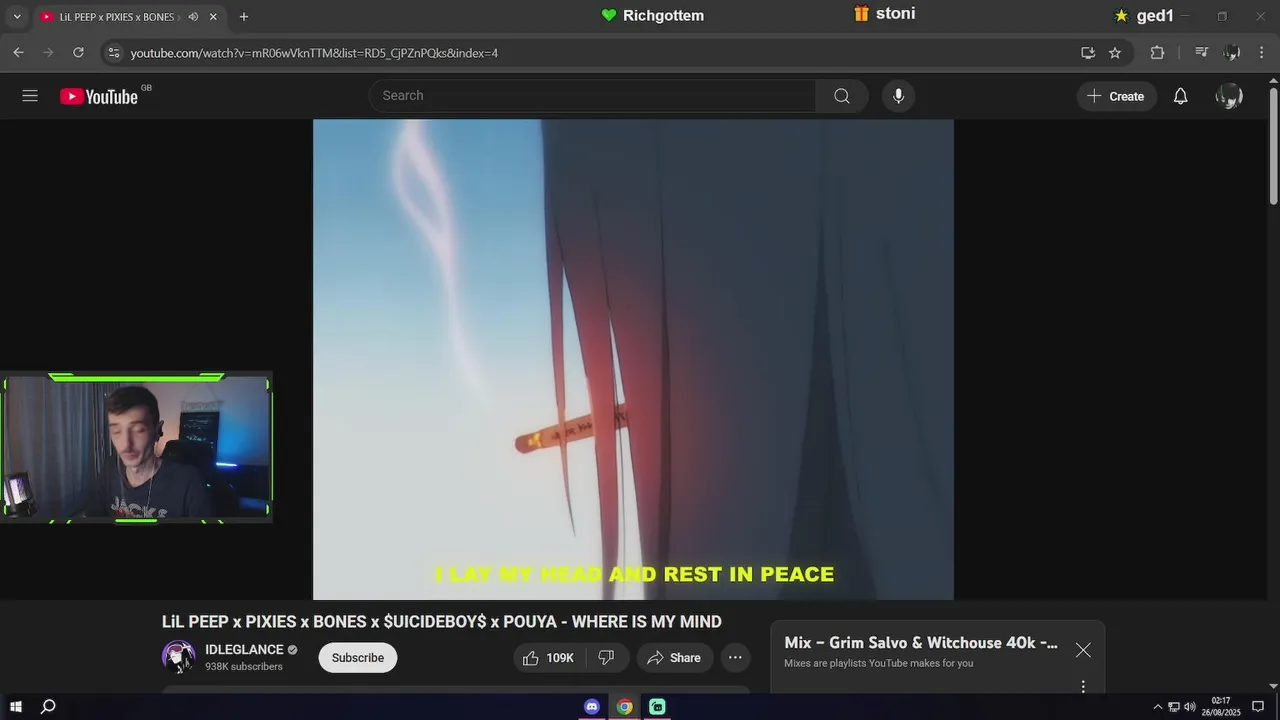Viewport: 1280px width, 720px height.
Task: Reload the current page
Action: point(78,53)
